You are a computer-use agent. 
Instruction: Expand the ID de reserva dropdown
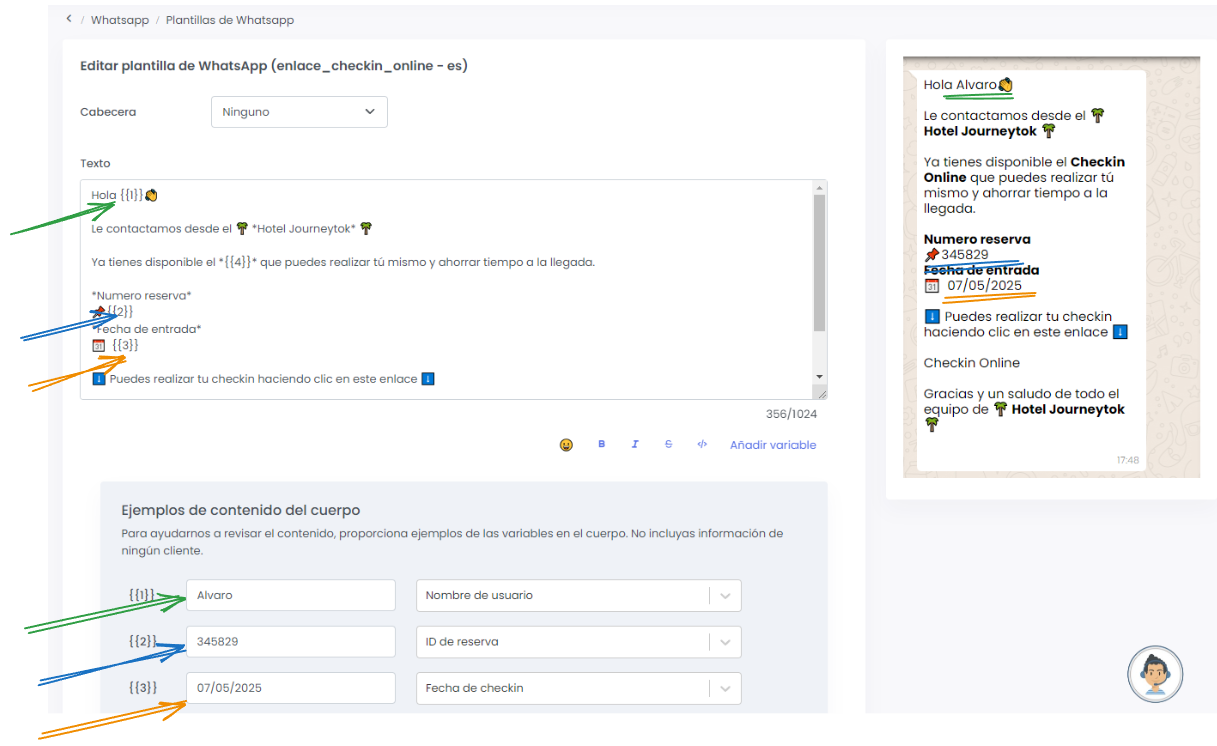(725, 642)
